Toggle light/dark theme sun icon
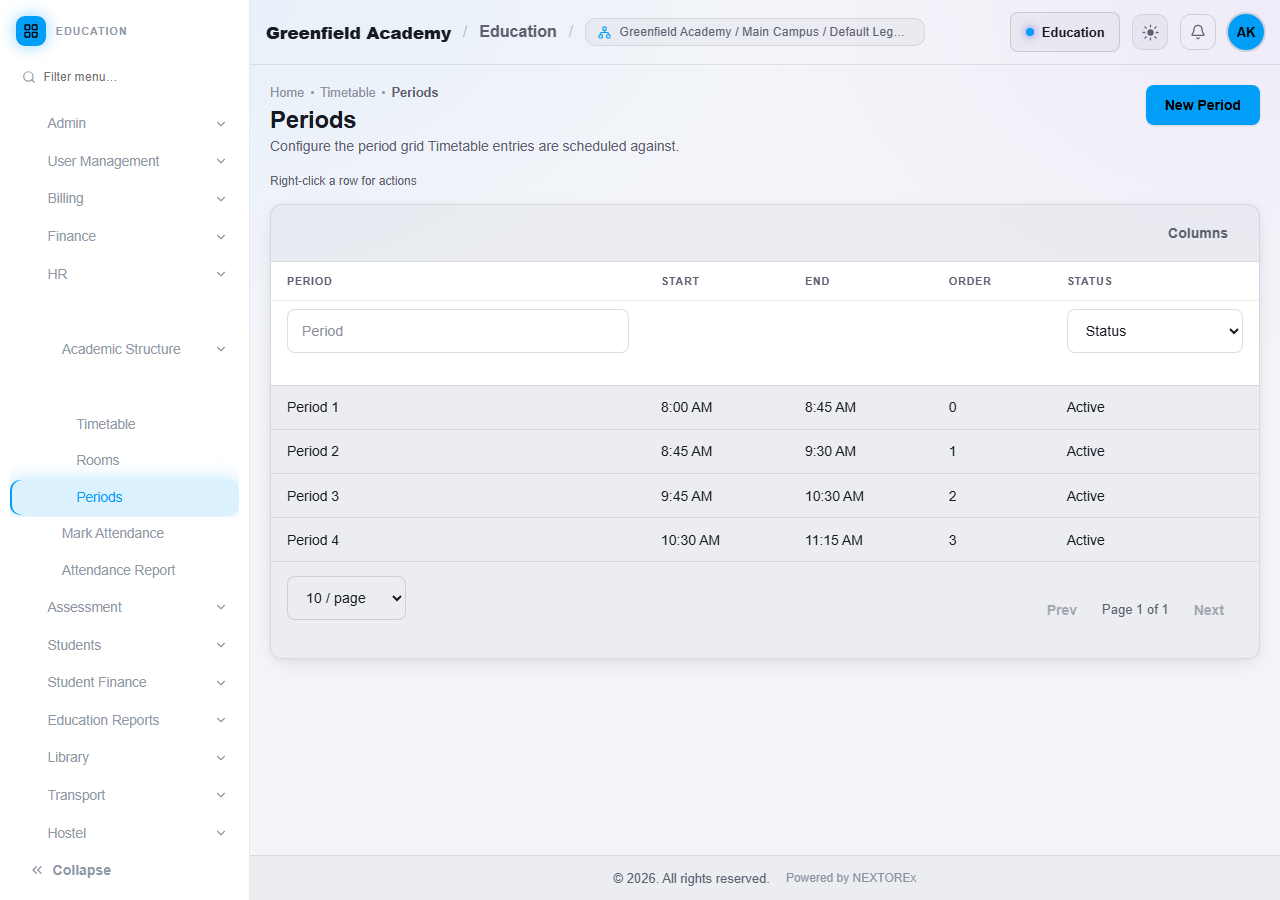This screenshot has height=900, width=1280. point(1150,32)
